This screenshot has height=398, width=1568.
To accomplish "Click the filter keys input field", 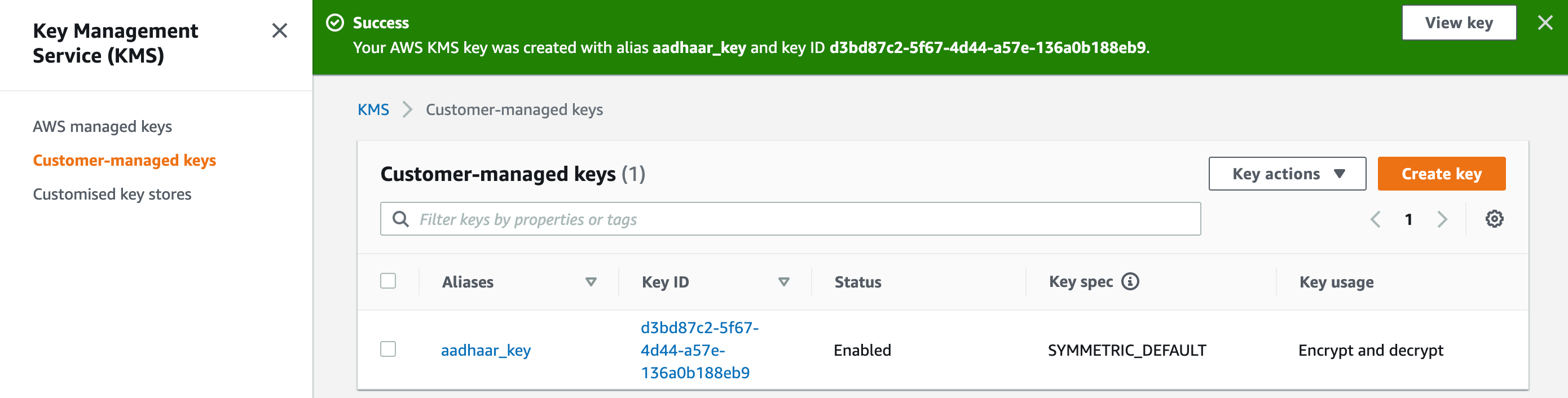I will click(730, 219).
